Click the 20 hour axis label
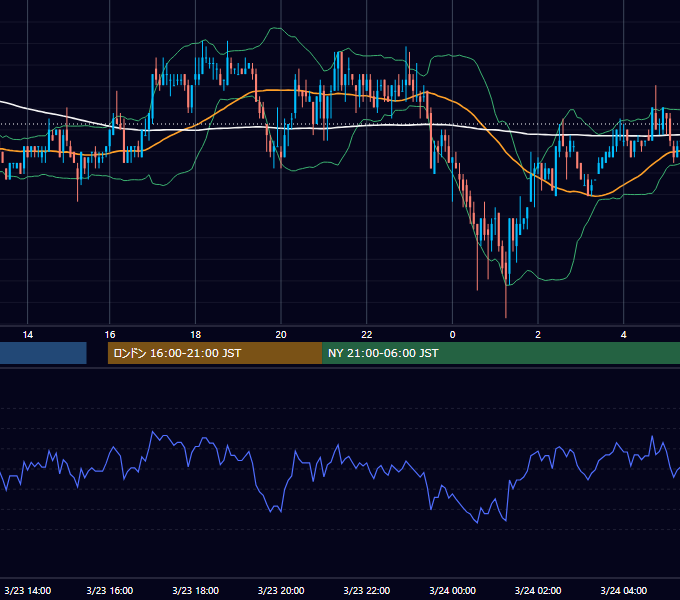 (281, 335)
